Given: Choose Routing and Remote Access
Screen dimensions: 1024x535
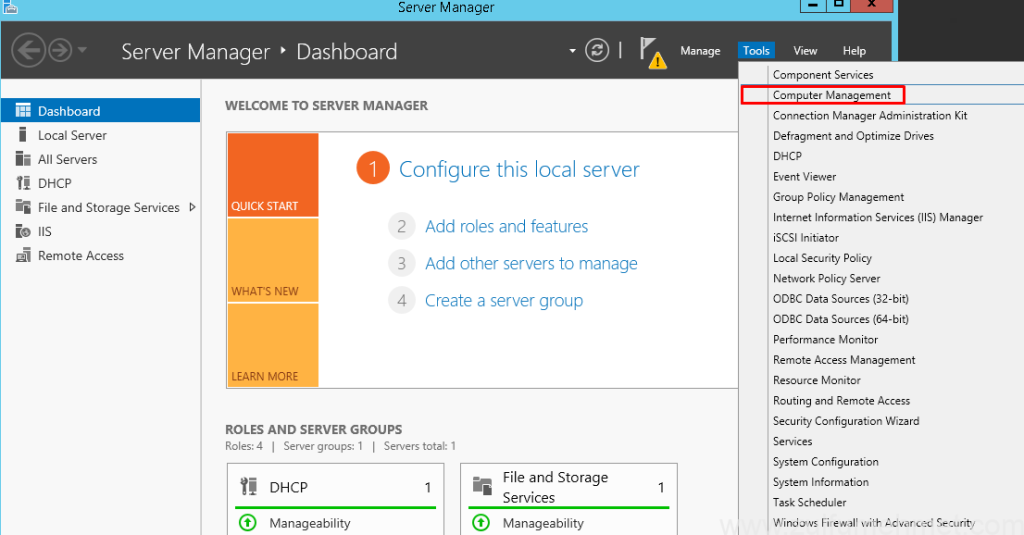Looking at the screenshot, I should (841, 400).
